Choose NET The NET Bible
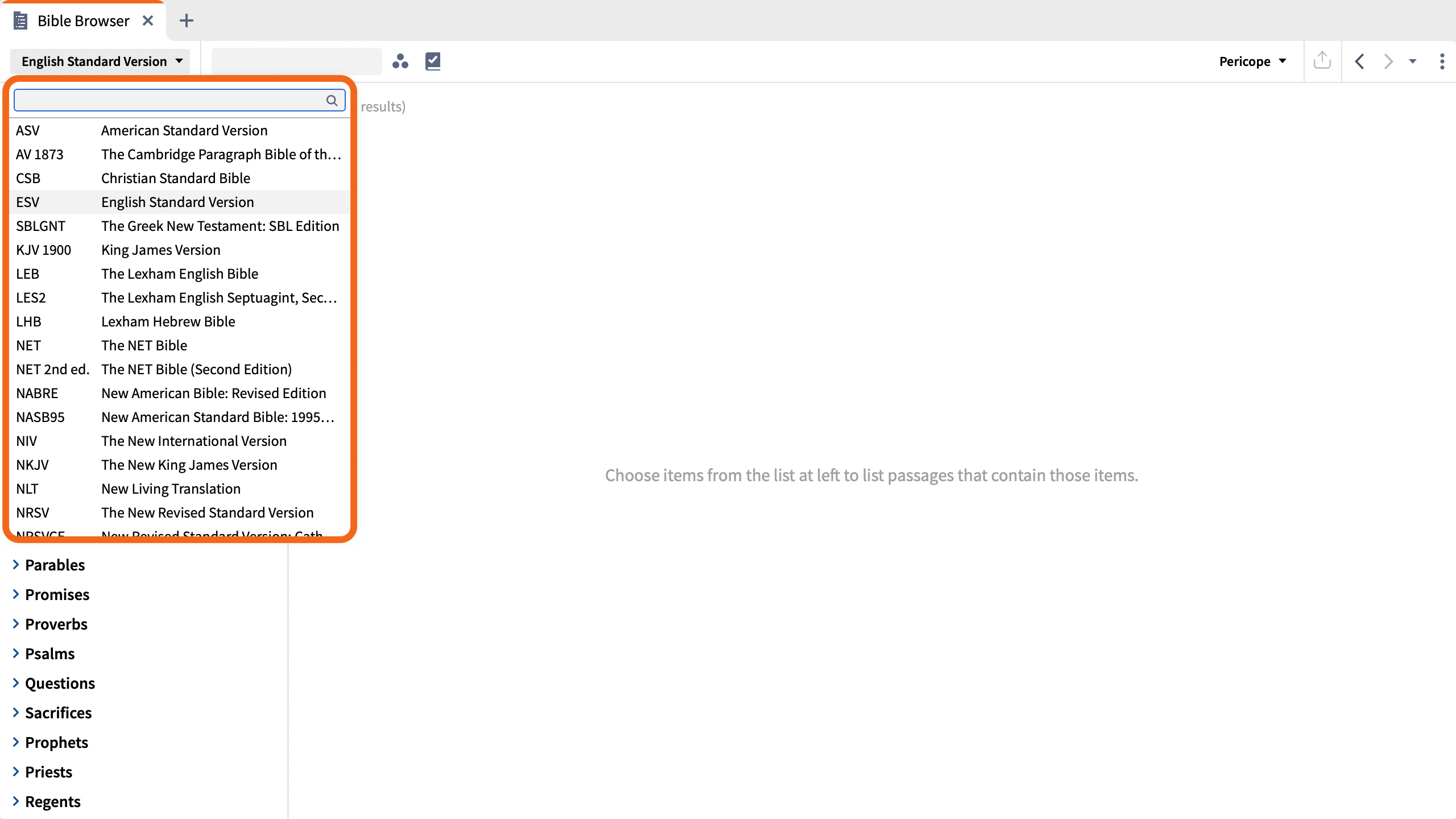Viewport: 1456px width, 819px height. point(180,345)
